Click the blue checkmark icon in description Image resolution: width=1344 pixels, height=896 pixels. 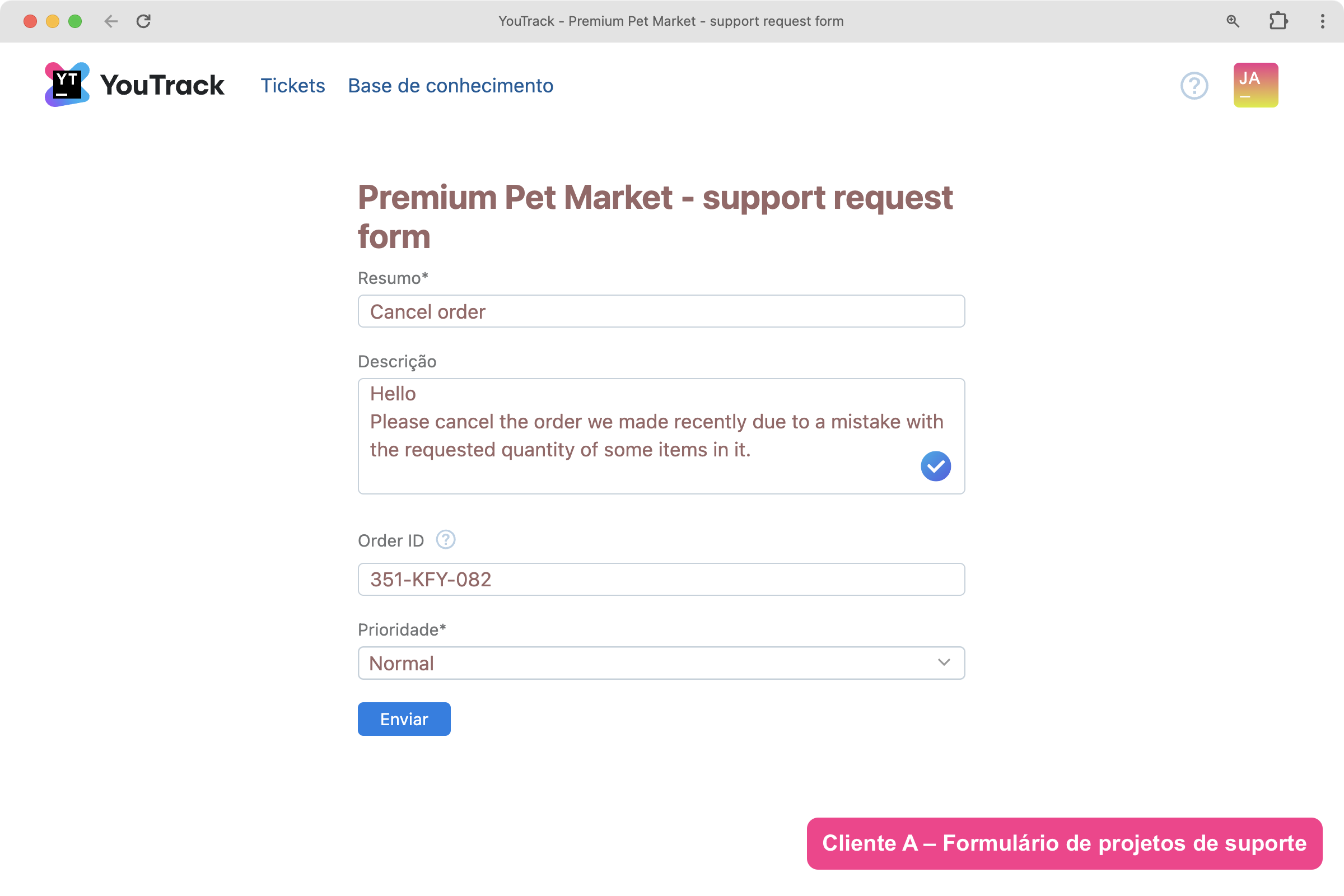(x=935, y=466)
